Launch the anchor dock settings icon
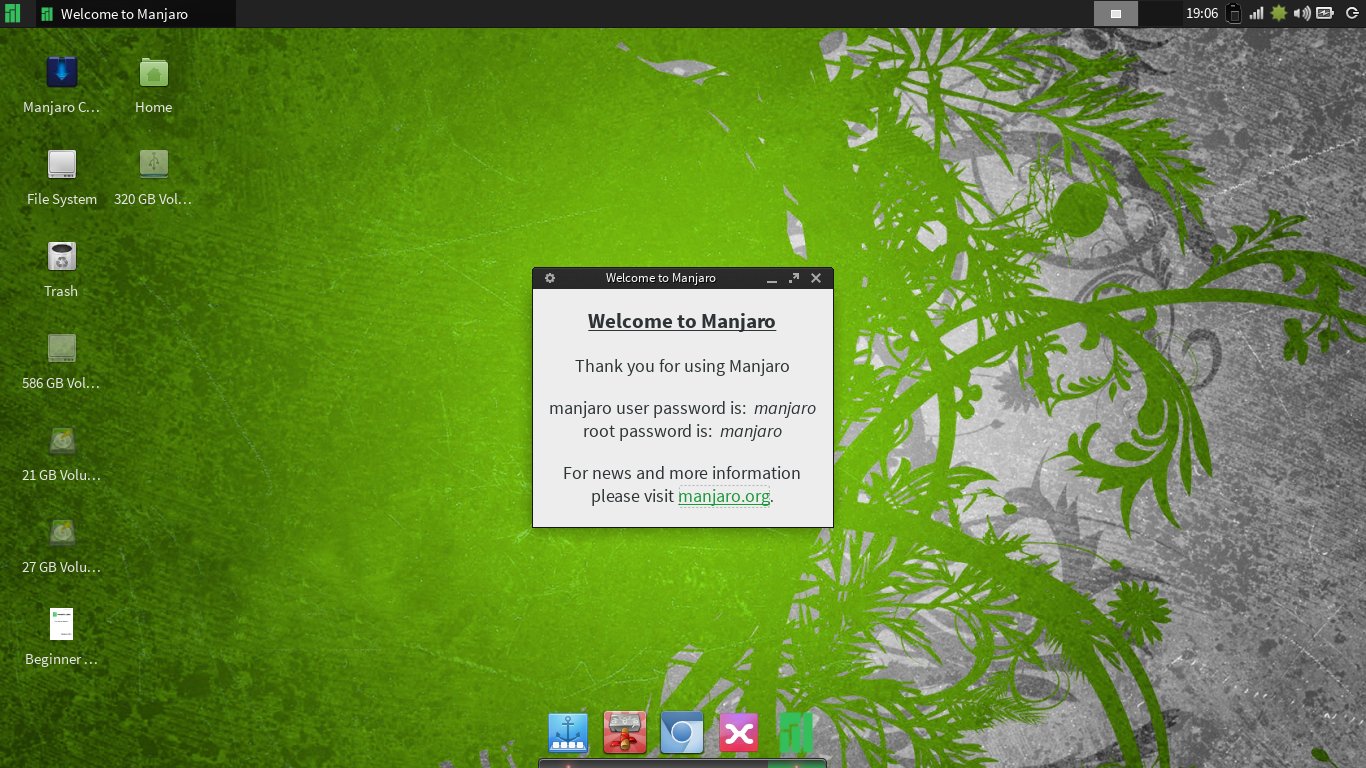The width and height of the screenshot is (1366, 768). [568, 733]
